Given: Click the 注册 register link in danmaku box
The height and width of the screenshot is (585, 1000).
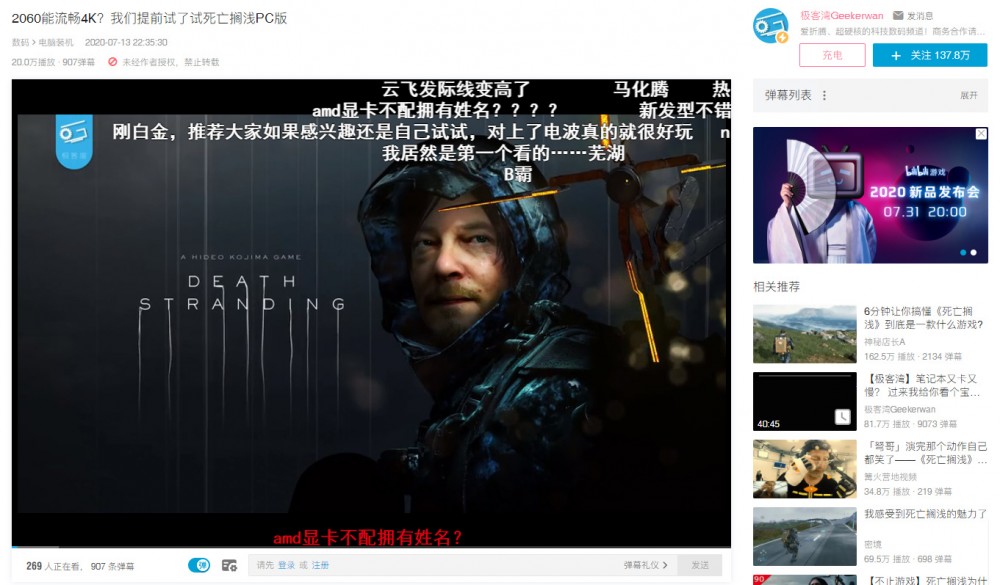Looking at the screenshot, I should click(320, 565).
